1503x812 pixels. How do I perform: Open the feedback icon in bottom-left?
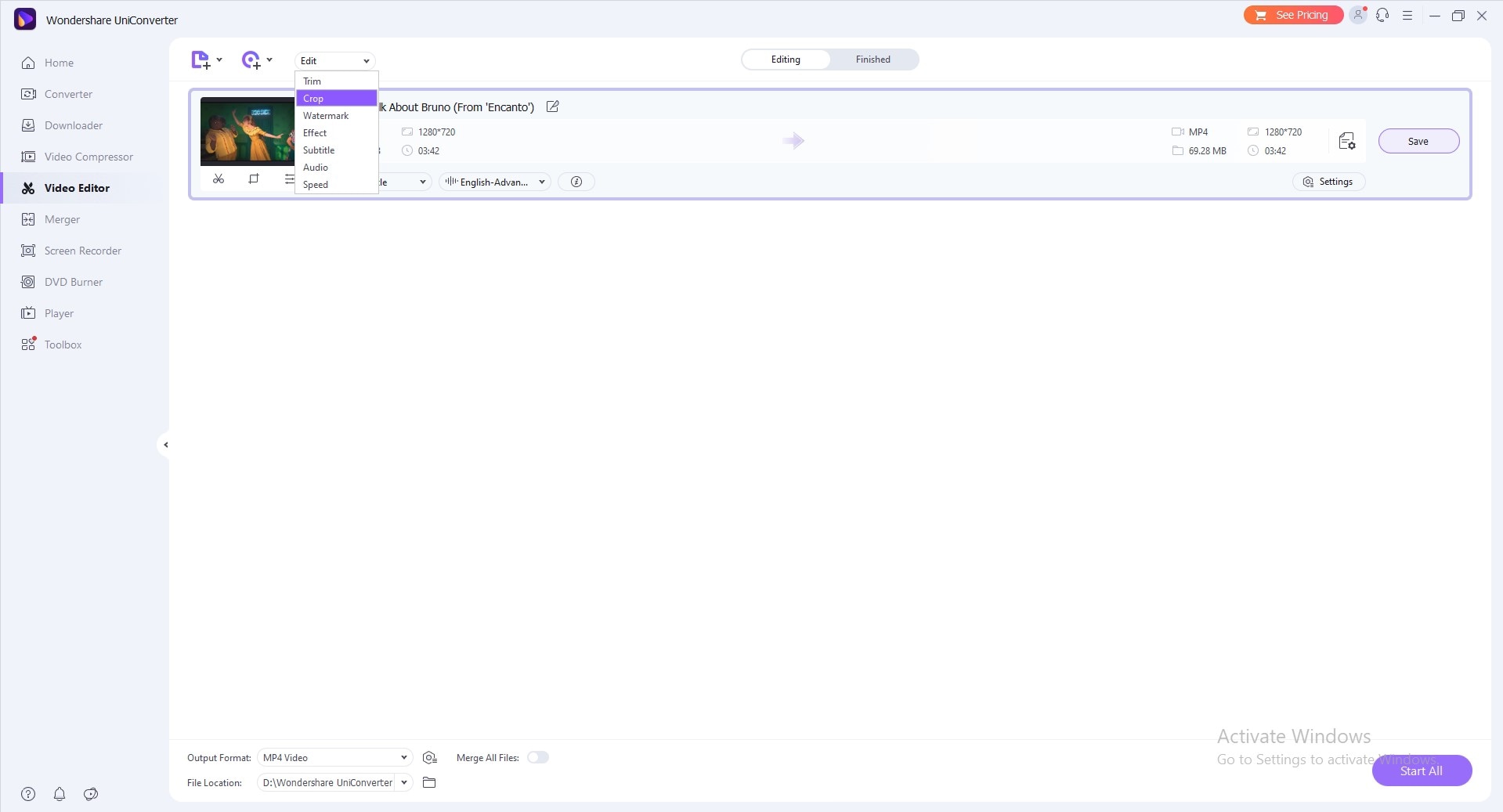(x=91, y=794)
